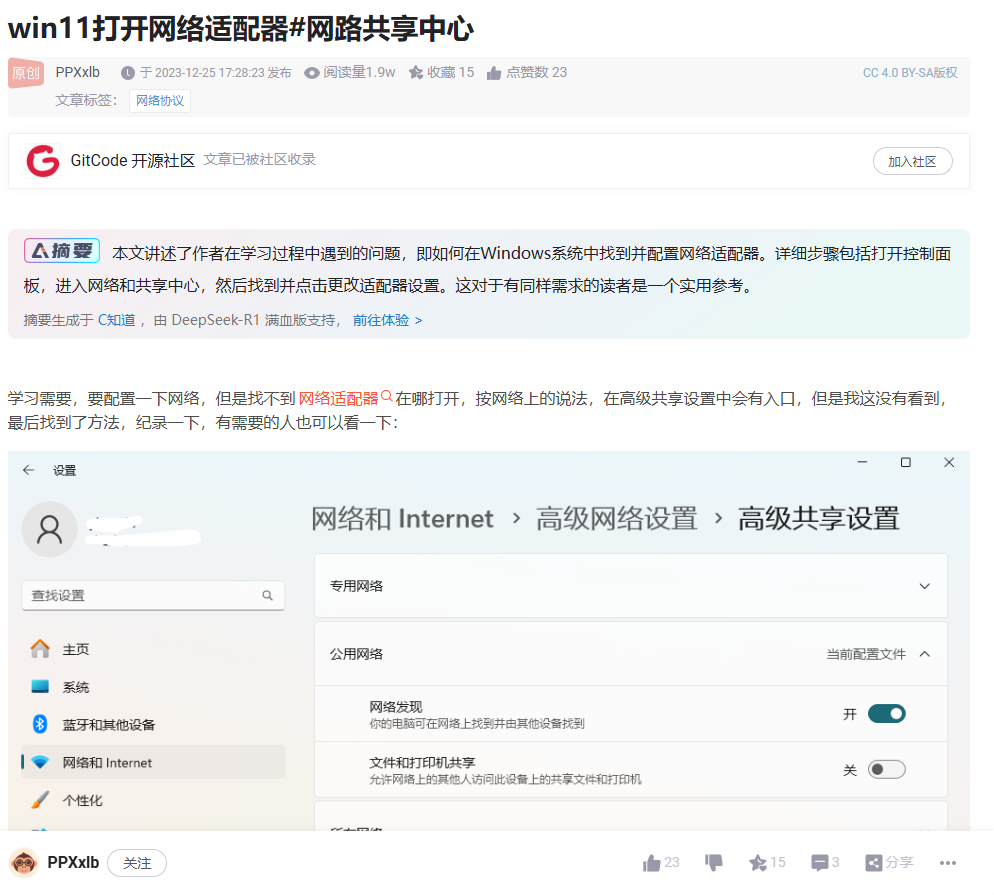Click the 原创 original badge
994x895 pixels.
coord(26,73)
